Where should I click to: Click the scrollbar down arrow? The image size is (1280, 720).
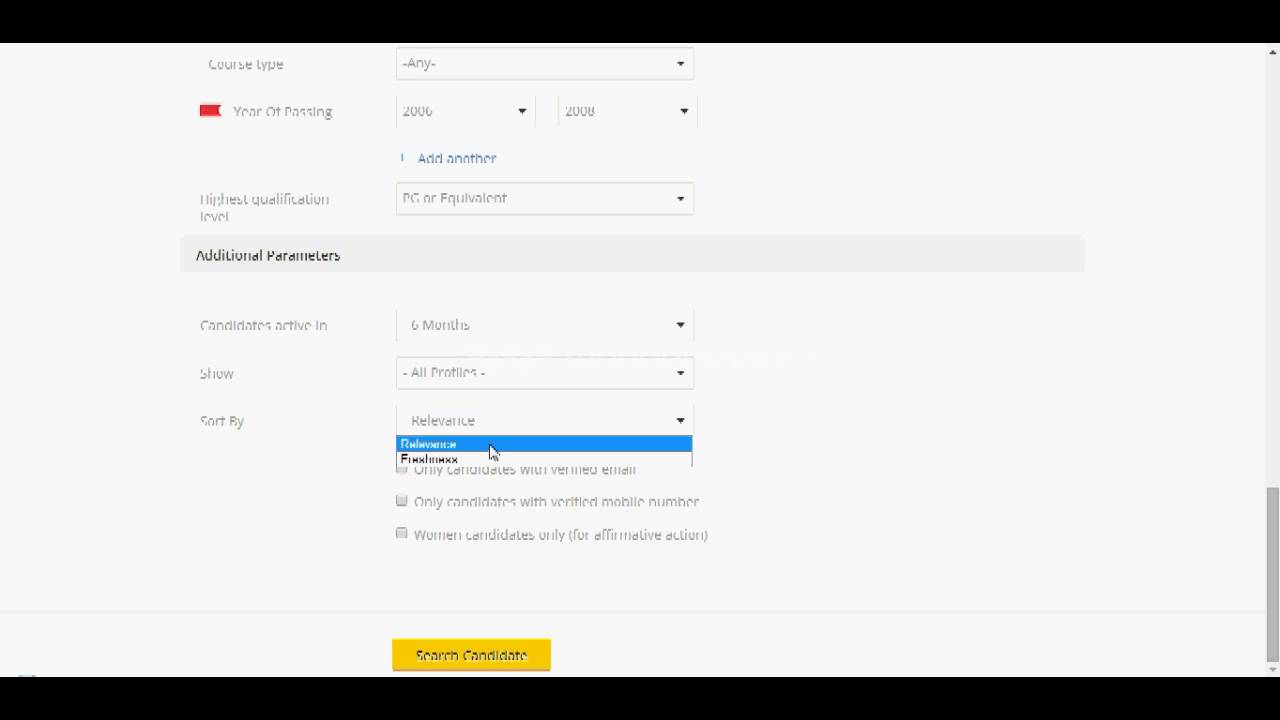pyautogui.click(x=1272, y=668)
